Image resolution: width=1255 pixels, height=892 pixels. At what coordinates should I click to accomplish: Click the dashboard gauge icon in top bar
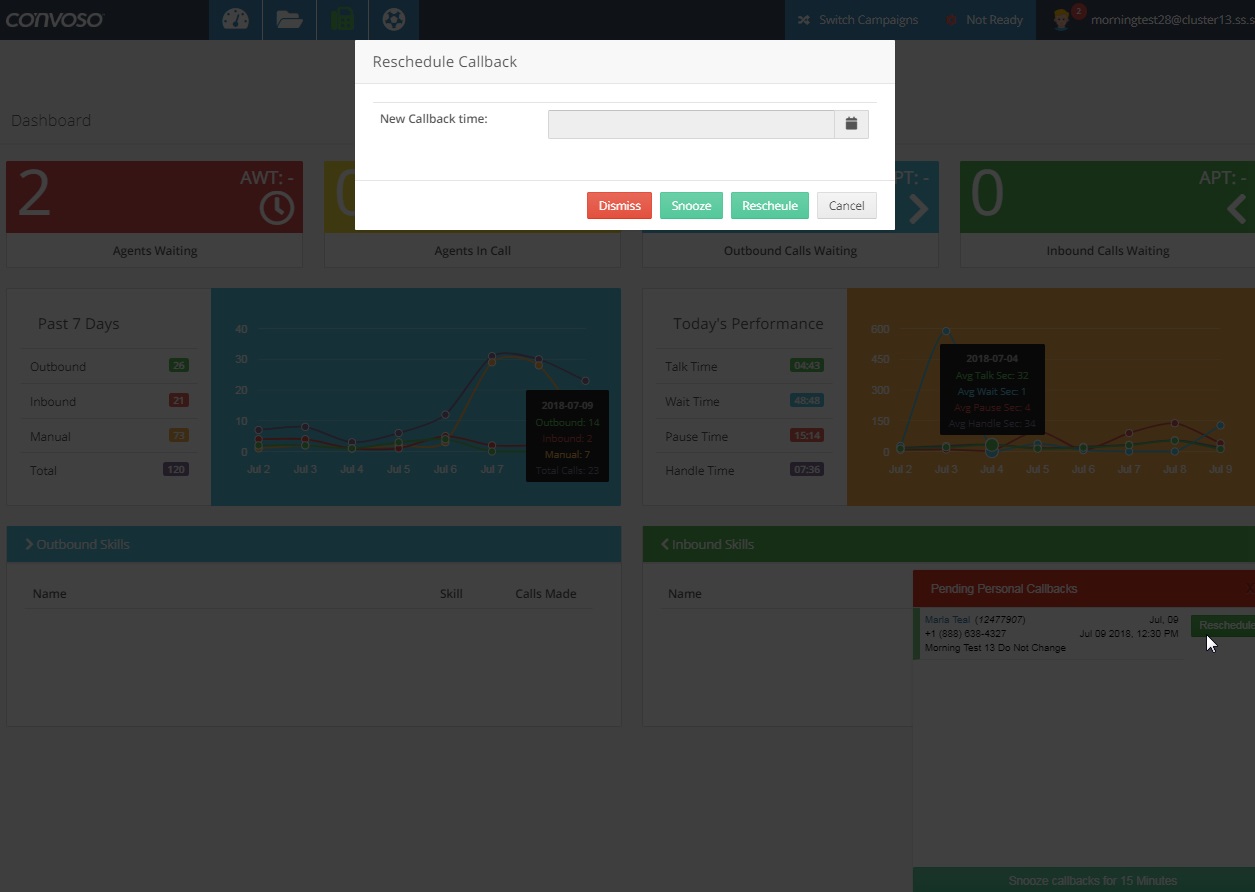click(x=235, y=20)
